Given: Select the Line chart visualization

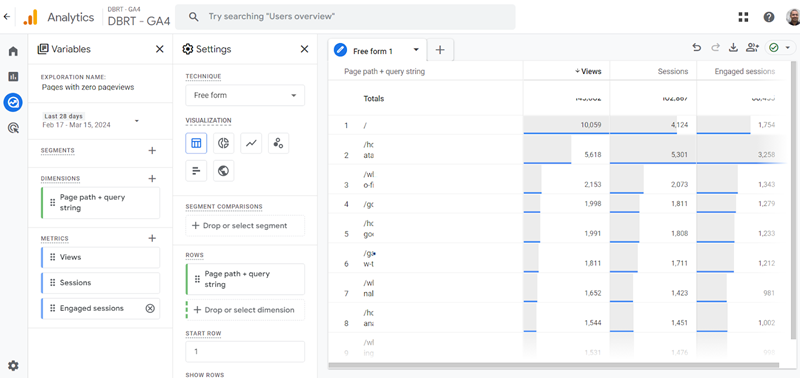Looking at the screenshot, I should (251, 143).
